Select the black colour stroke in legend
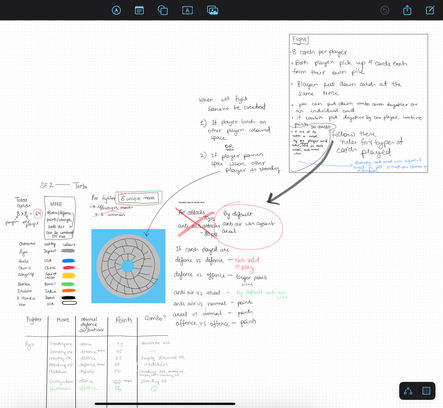Viewport: 443px width, 408px height. click(x=69, y=298)
